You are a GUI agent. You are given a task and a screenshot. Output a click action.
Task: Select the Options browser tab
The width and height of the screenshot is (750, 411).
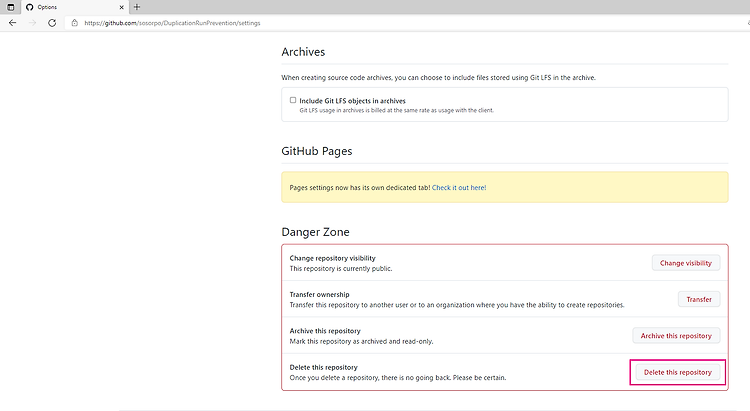point(75,7)
